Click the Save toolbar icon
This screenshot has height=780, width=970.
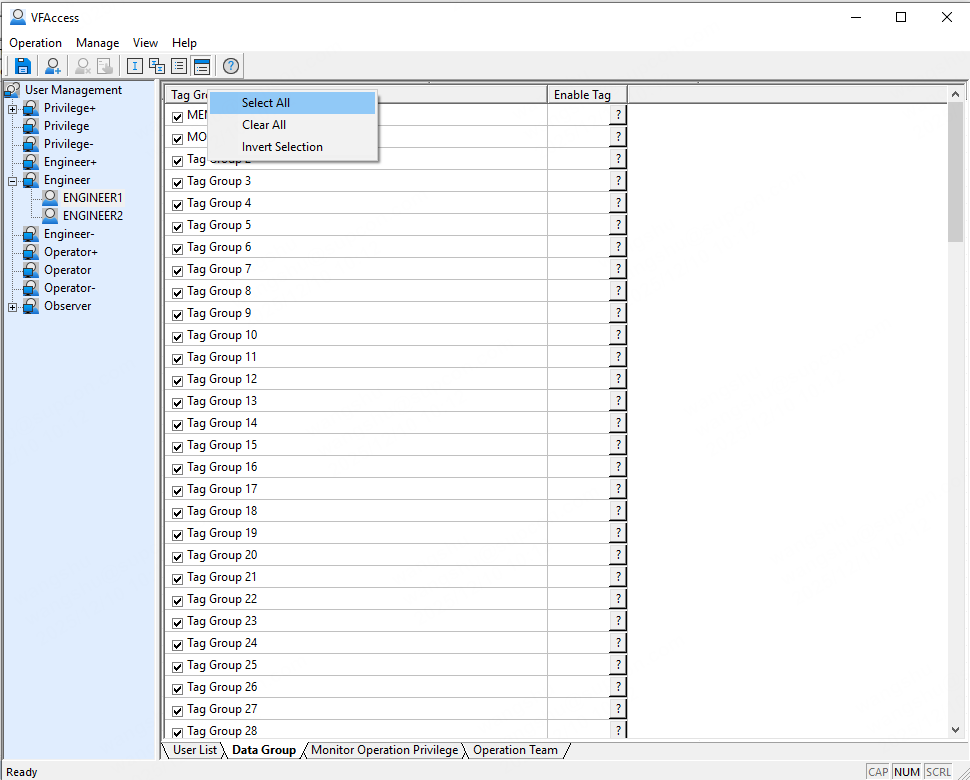coord(23,66)
